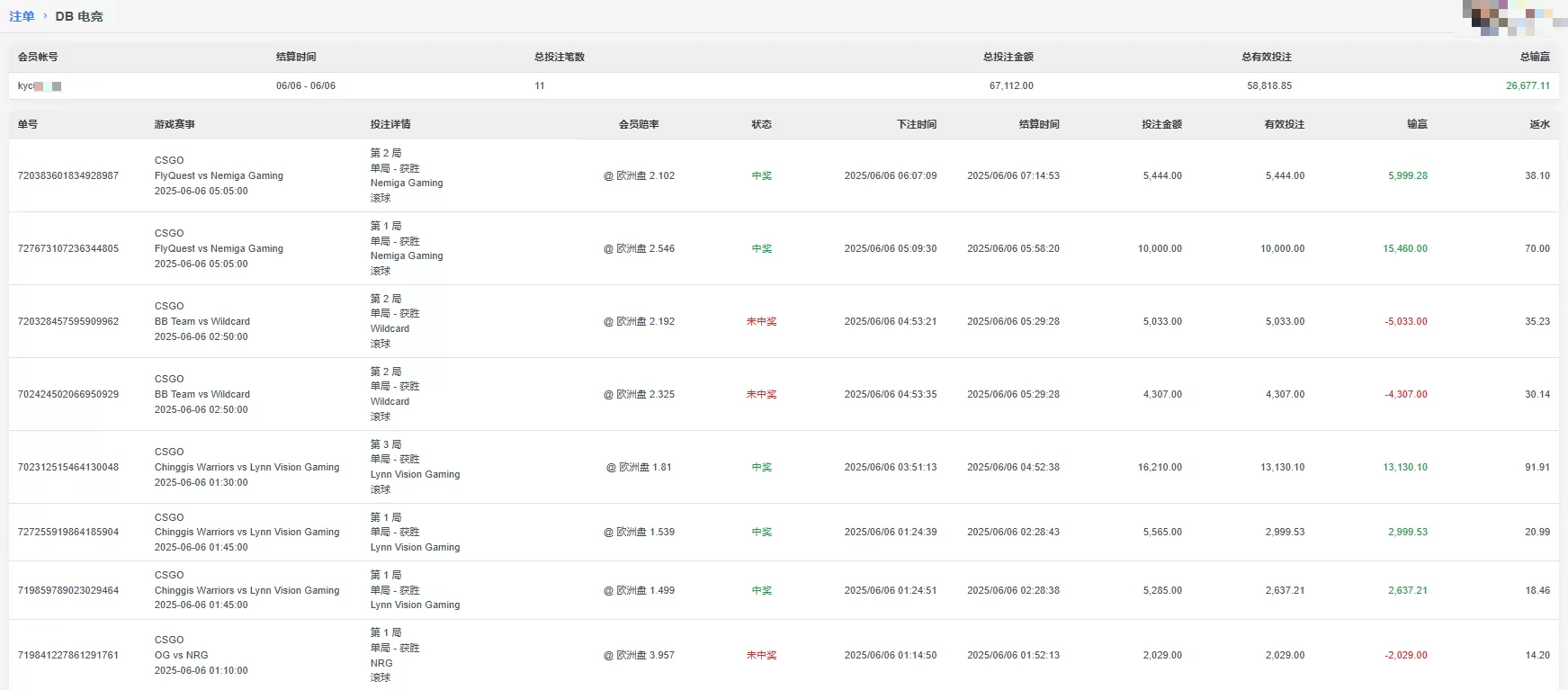1568x690 pixels.
Task: Select win amount 15,460.00
Action: 1405,249
